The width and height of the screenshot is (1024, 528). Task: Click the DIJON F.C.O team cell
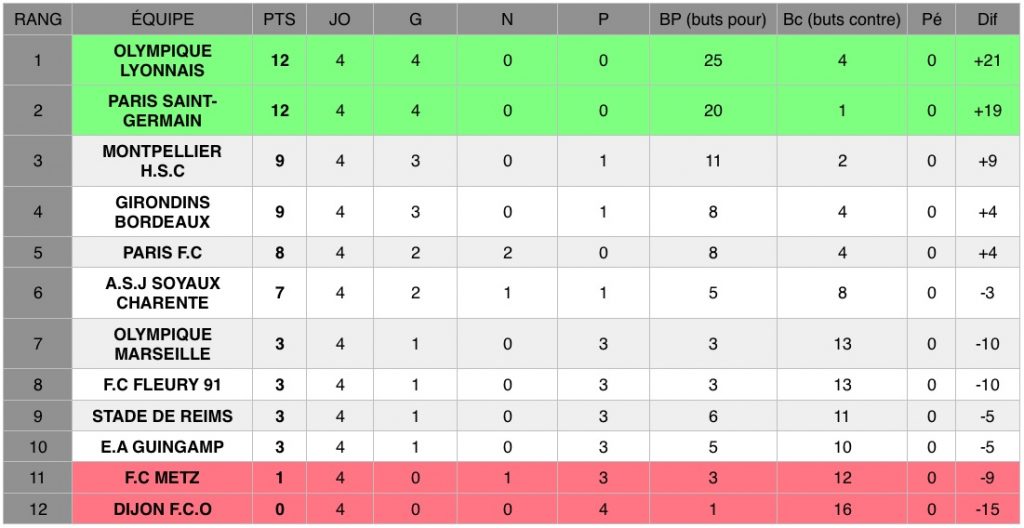pyautogui.click(x=162, y=509)
